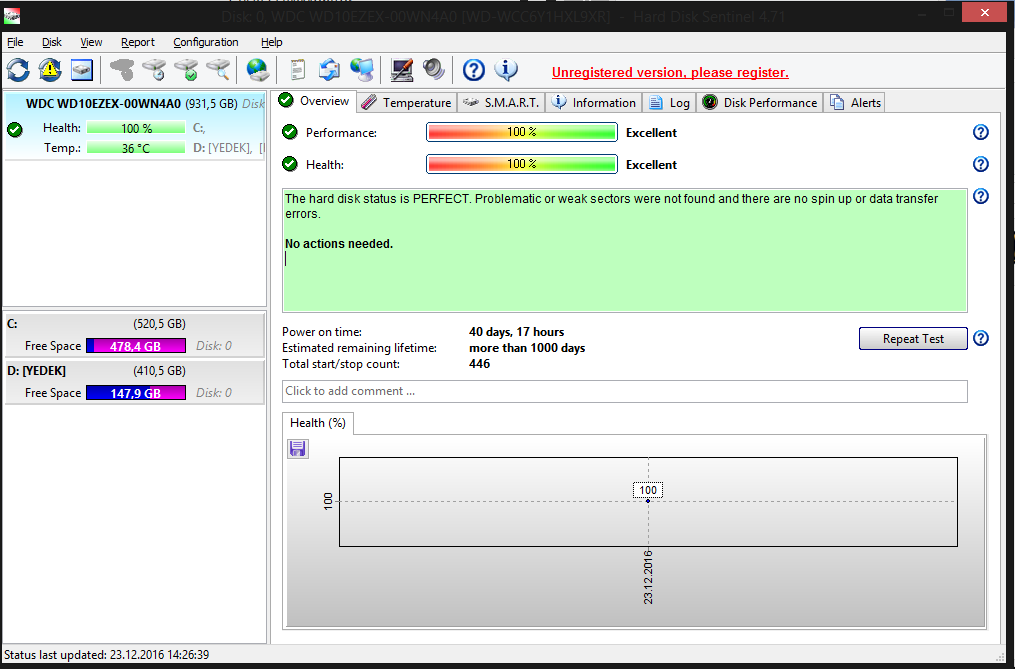Open the Report menu
Viewport: 1015px width, 669px height.
(138, 42)
